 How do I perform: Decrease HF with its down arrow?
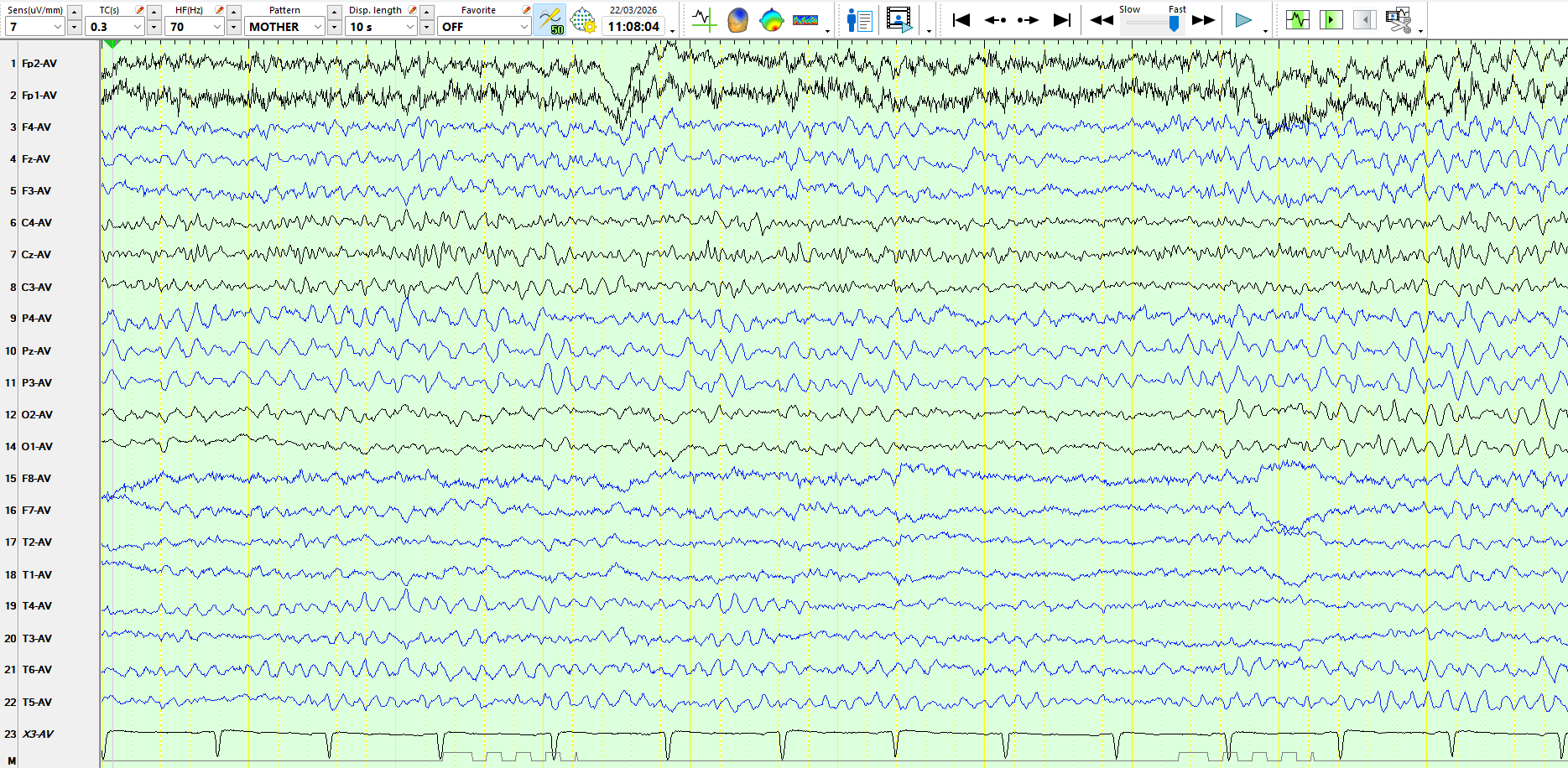pyautogui.click(x=234, y=27)
